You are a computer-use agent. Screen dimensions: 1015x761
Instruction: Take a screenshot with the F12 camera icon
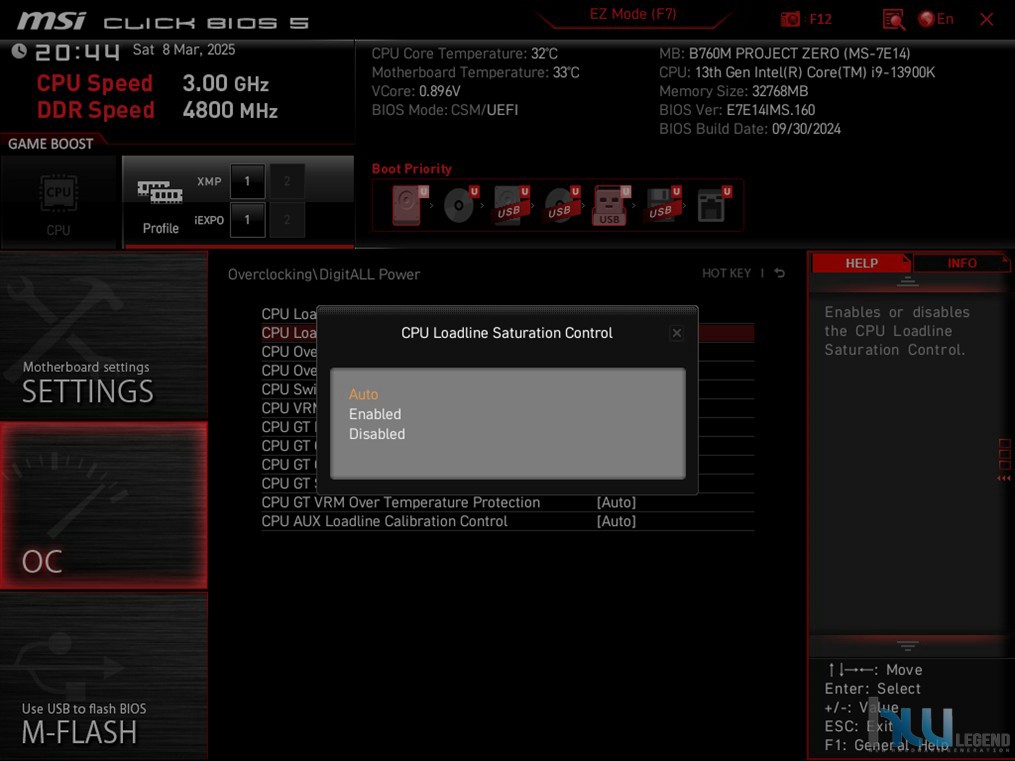coord(790,19)
